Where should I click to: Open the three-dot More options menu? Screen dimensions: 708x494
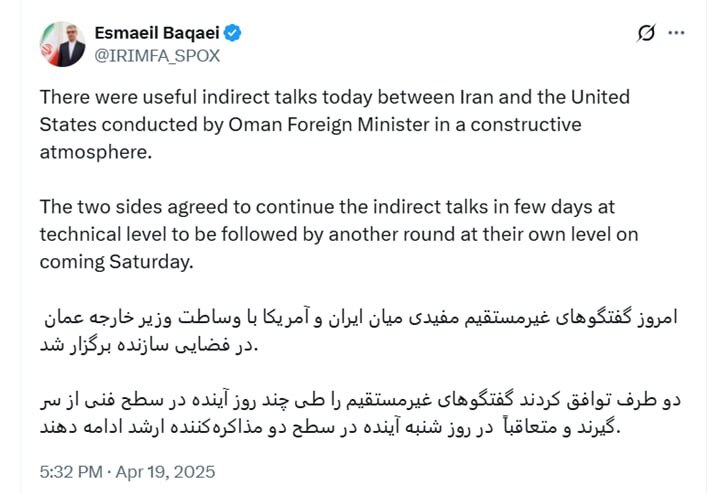[x=677, y=33]
